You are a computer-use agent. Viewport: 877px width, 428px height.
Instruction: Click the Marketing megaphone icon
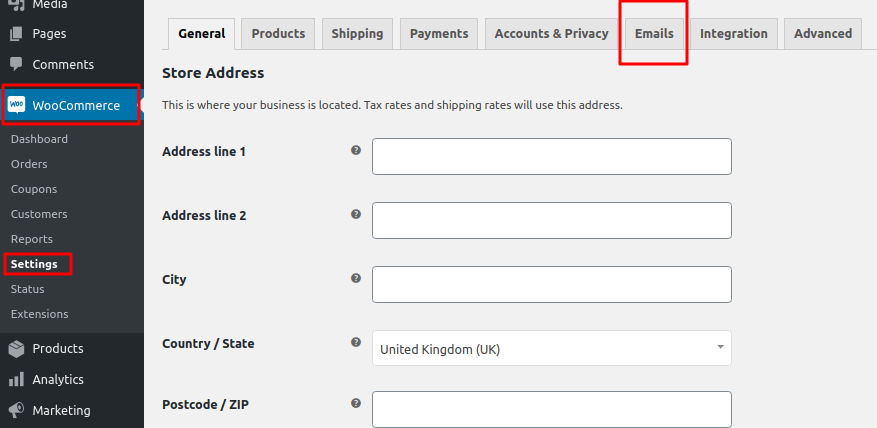click(16, 411)
